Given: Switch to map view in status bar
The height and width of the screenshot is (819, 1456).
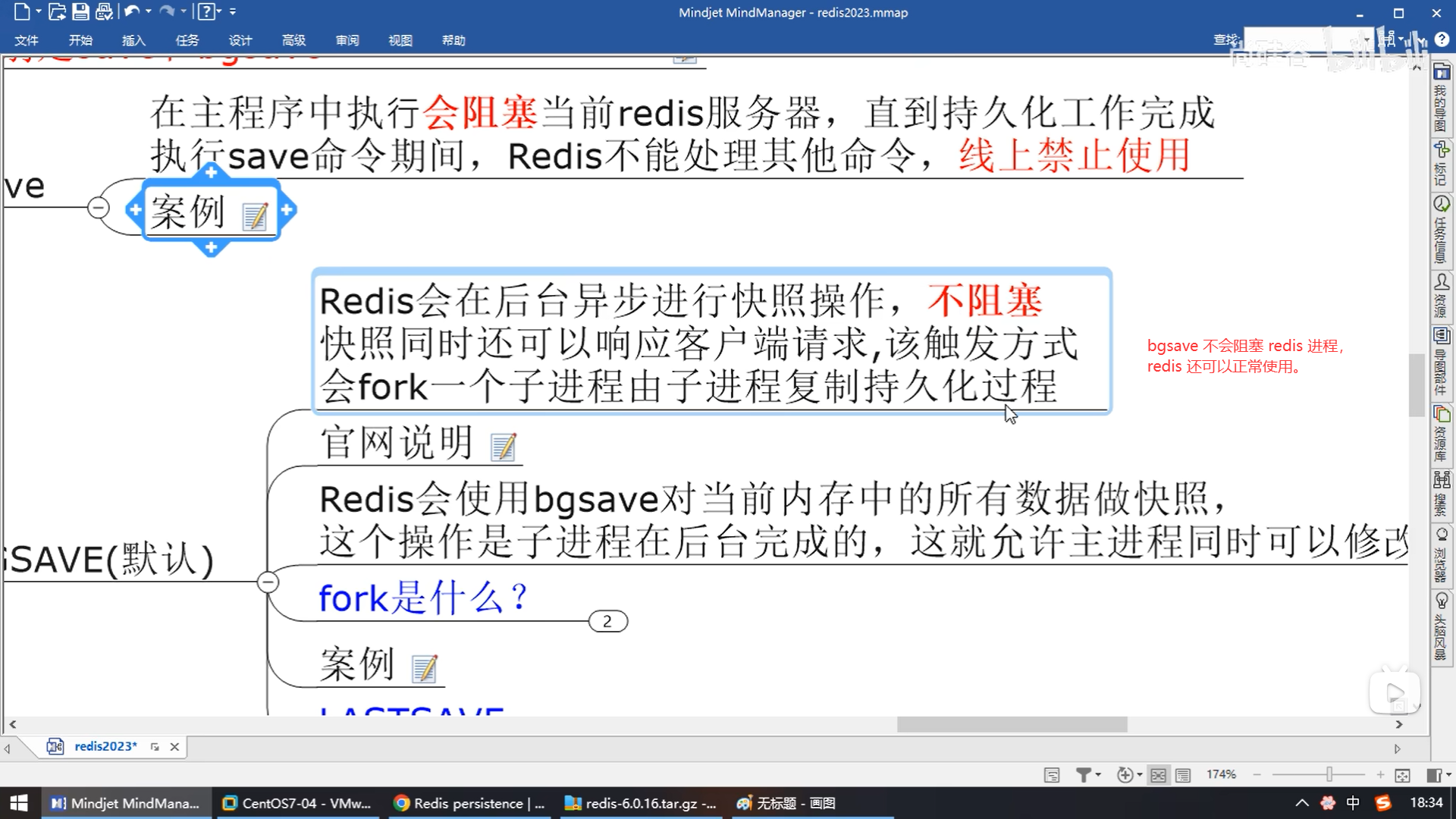Looking at the screenshot, I should pyautogui.click(x=1158, y=775).
